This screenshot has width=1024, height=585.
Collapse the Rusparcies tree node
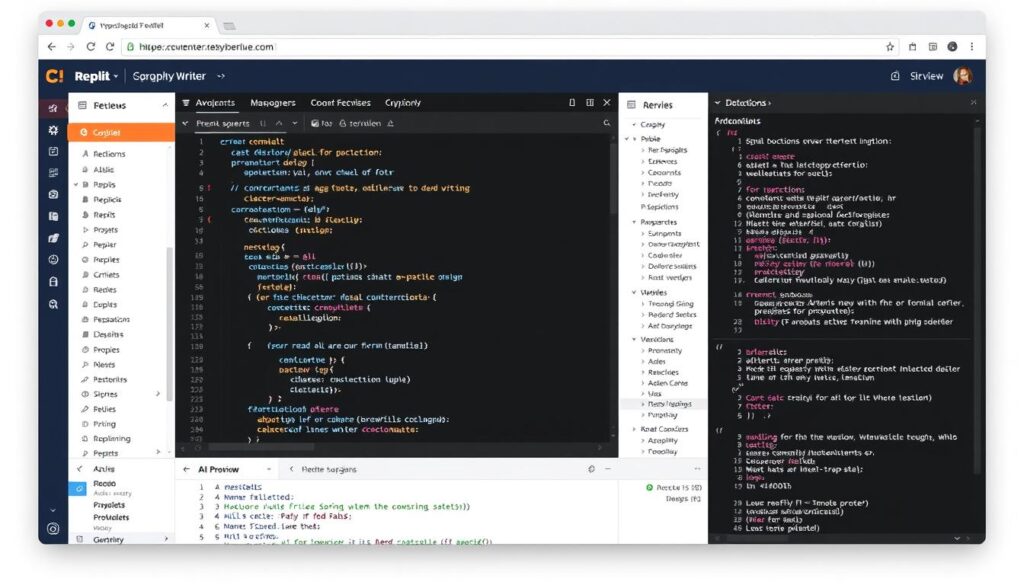click(633, 222)
